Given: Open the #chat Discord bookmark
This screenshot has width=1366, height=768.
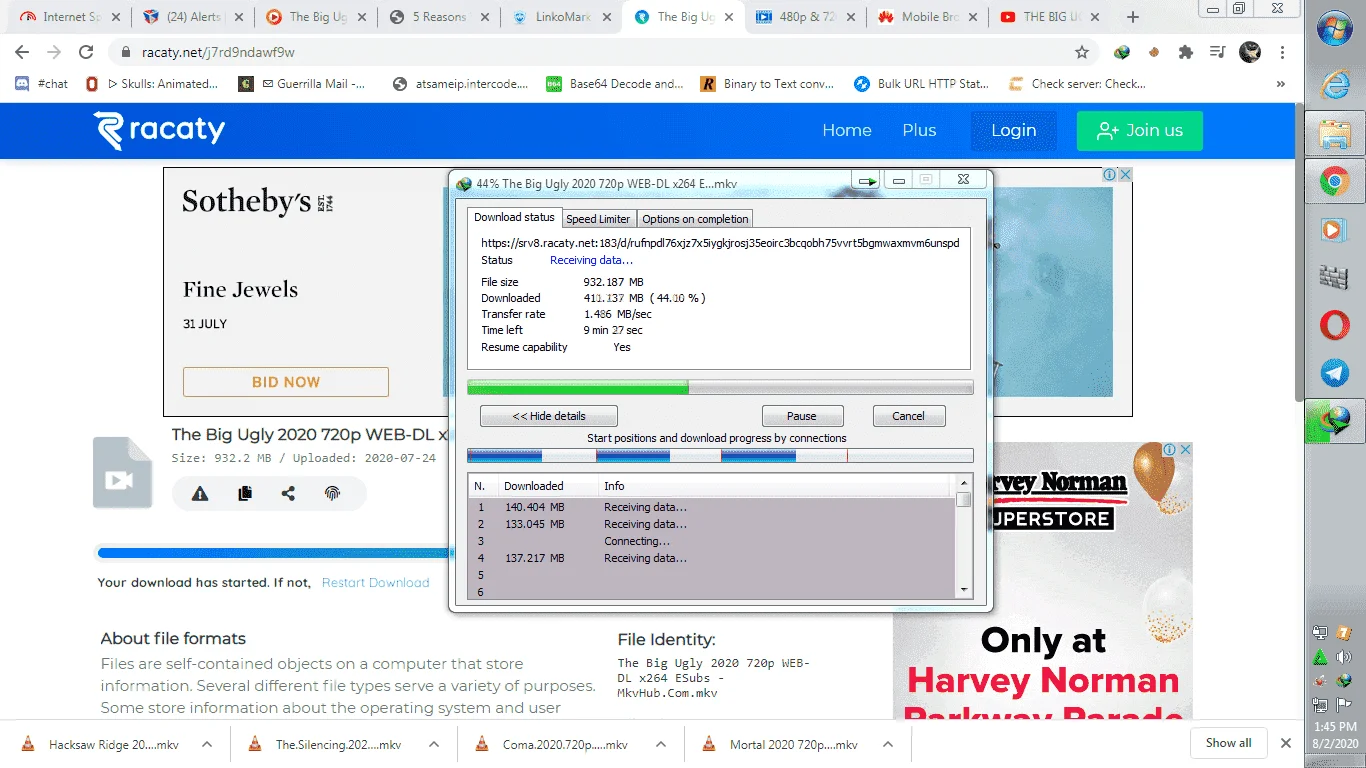Looking at the screenshot, I should 42,84.
